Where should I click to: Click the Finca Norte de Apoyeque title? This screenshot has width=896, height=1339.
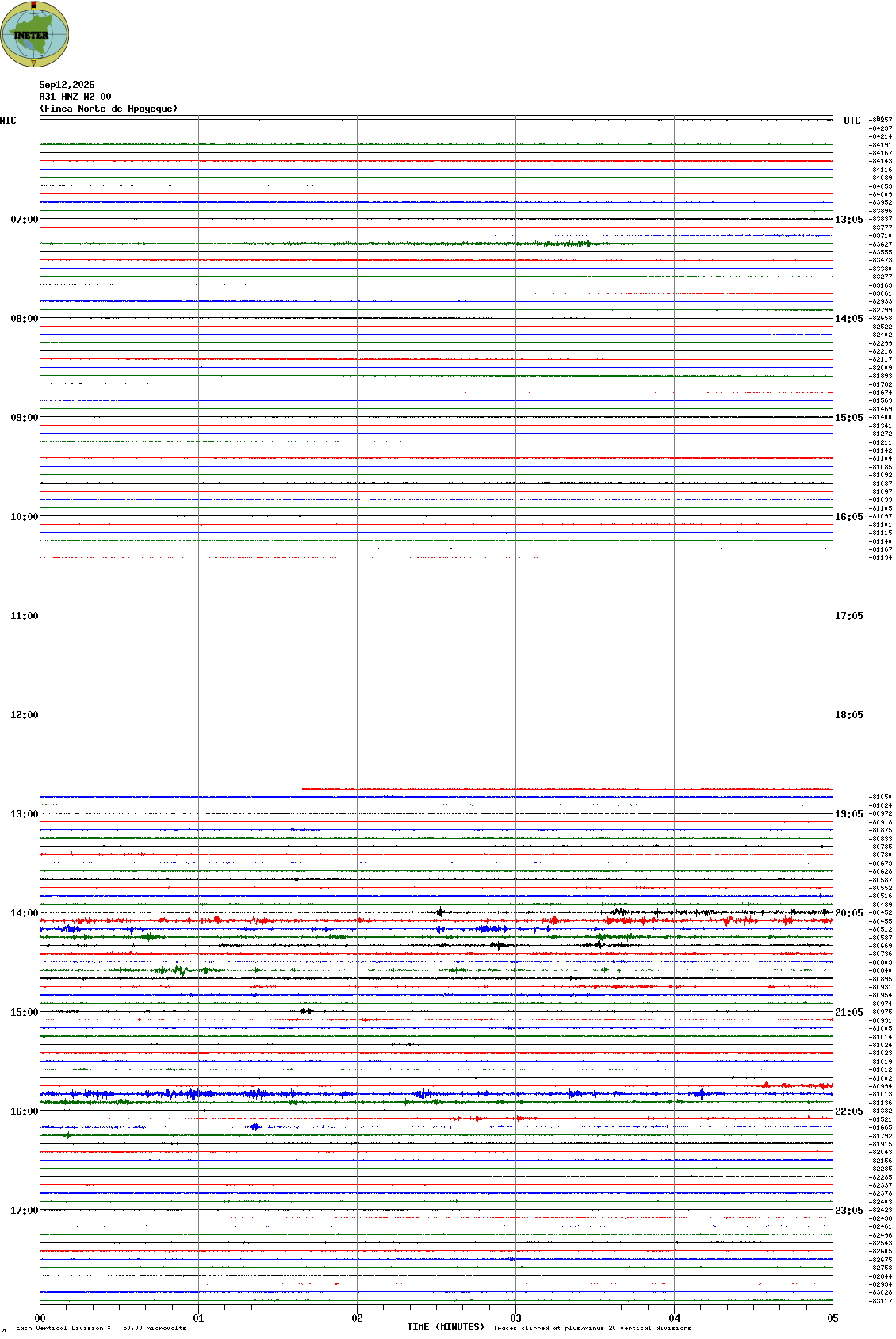(x=109, y=109)
